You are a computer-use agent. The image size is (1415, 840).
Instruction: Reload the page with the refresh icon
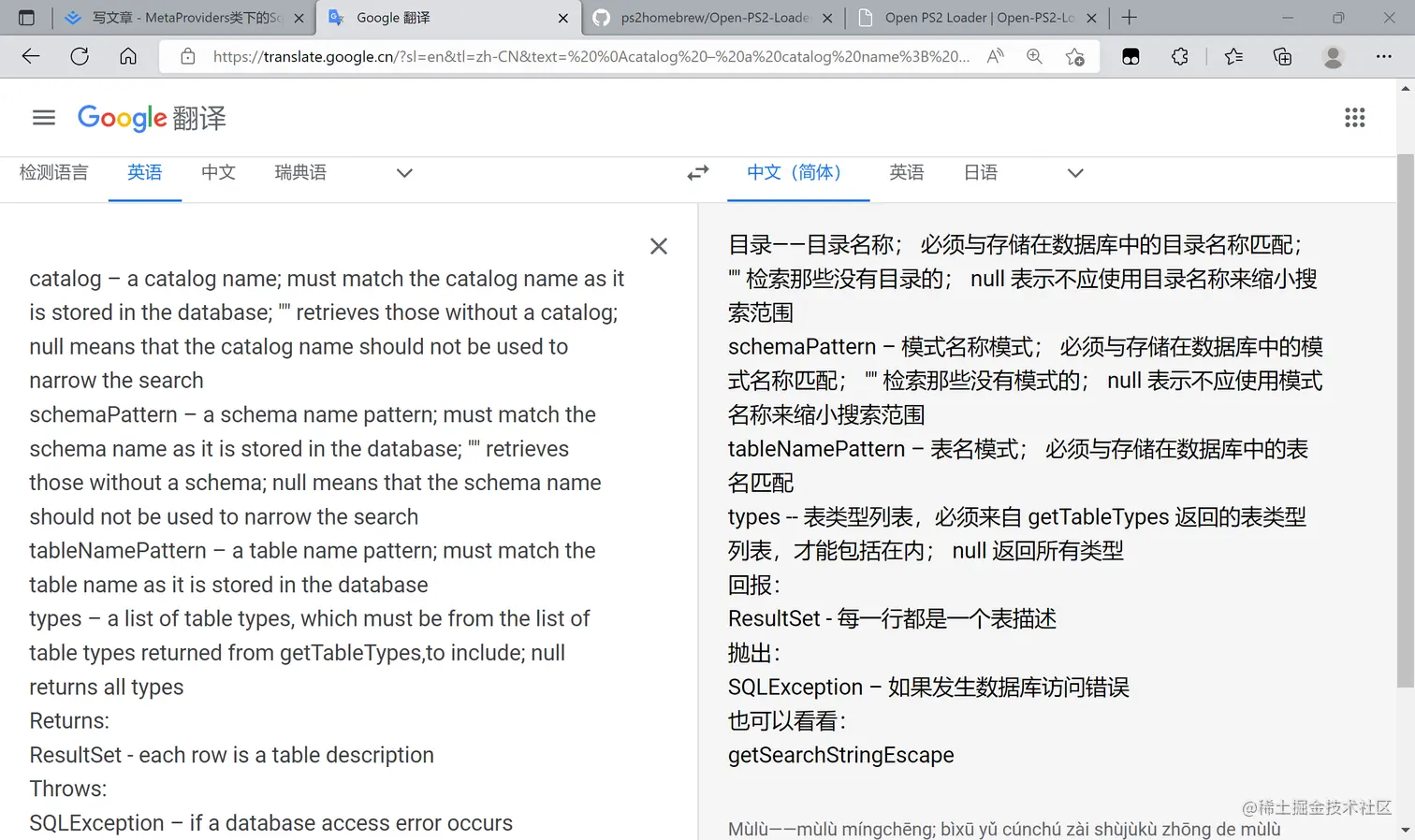[x=80, y=56]
